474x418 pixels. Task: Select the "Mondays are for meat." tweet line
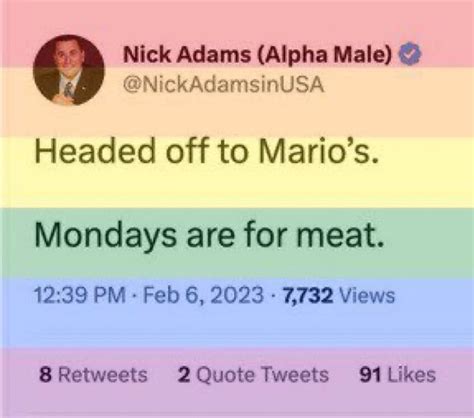(x=209, y=234)
